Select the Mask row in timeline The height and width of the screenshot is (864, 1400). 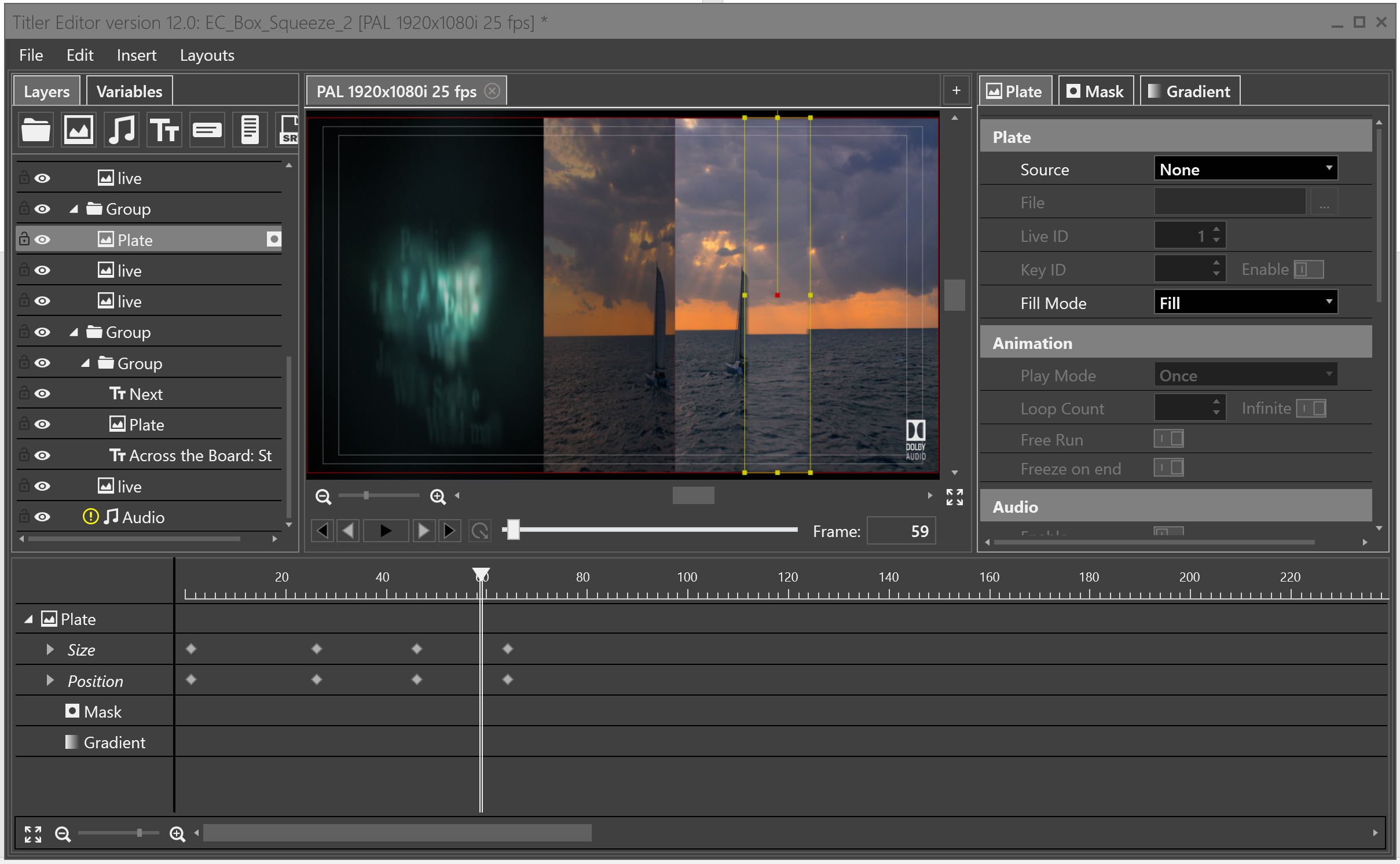click(x=94, y=711)
